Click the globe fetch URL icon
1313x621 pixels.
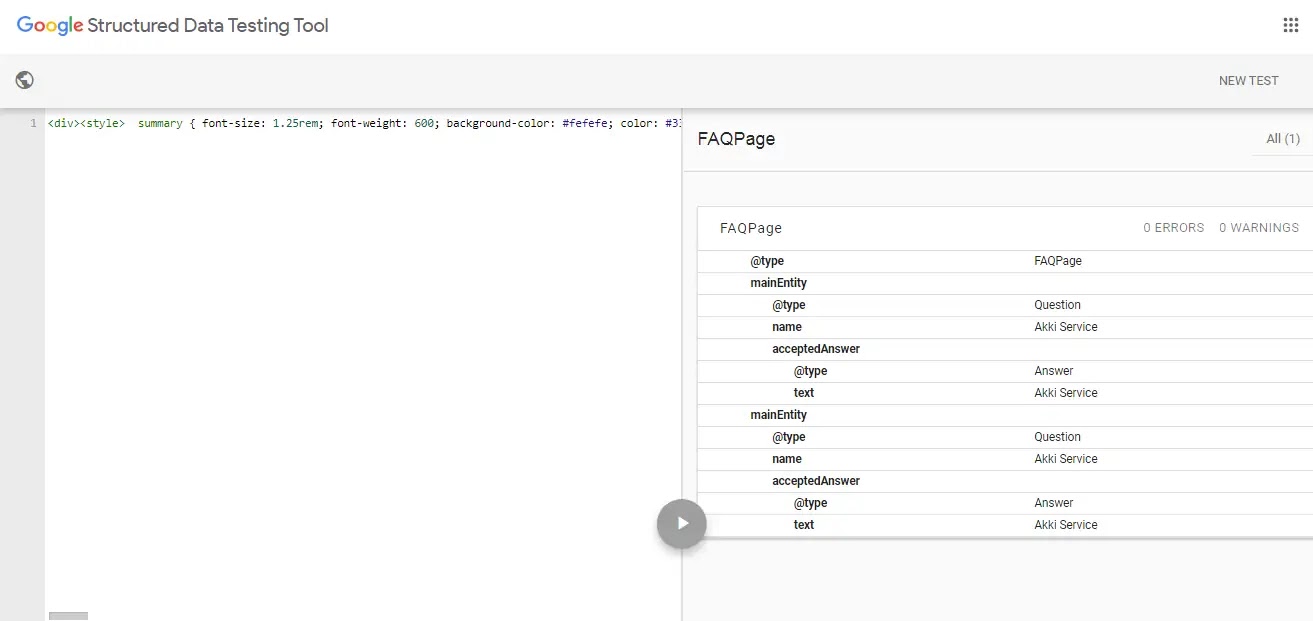click(x=25, y=80)
